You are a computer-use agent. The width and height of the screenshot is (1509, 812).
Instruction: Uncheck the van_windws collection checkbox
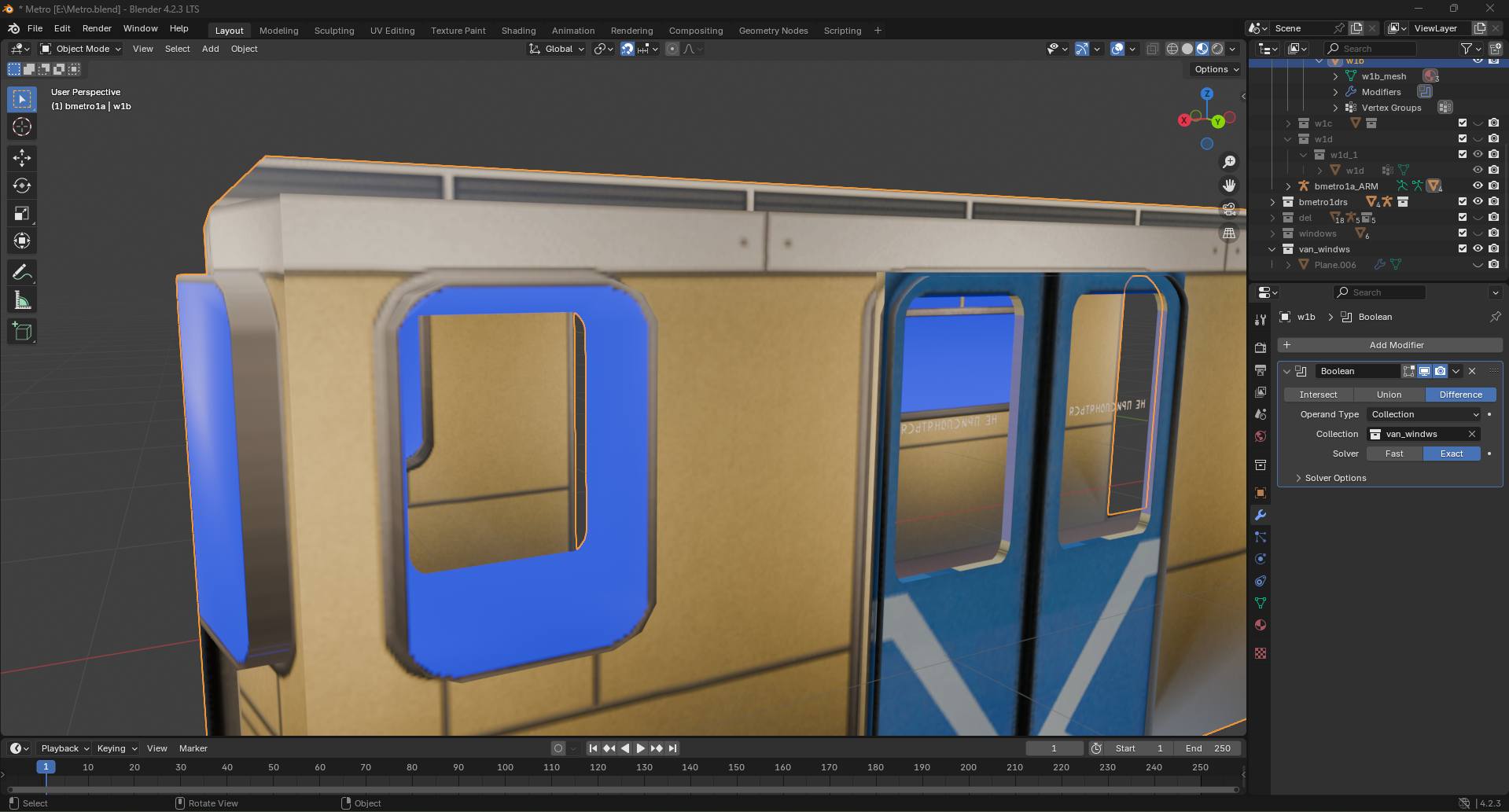(1463, 249)
